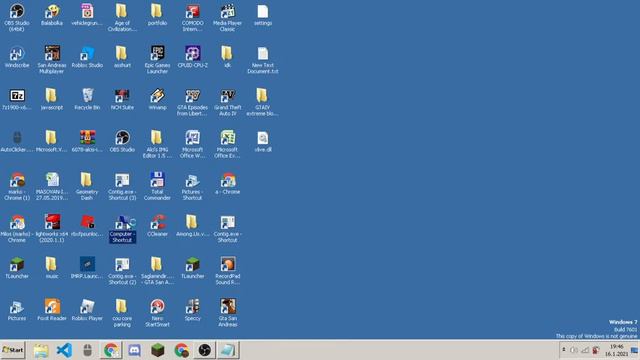640x360 pixels.
Task: Open the Minecraft block taskbar icon
Action: (158, 350)
